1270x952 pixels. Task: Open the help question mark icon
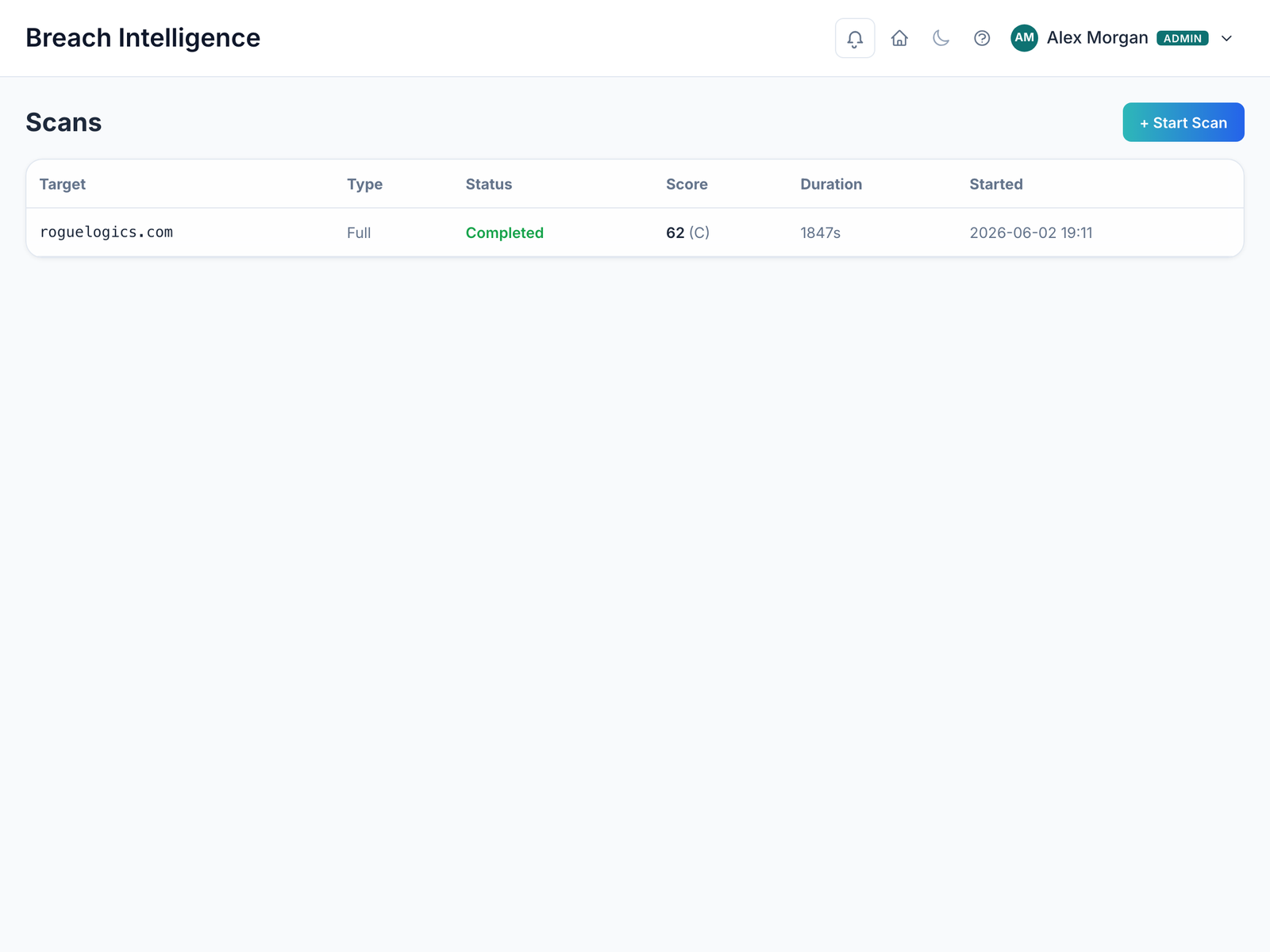click(x=982, y=38)
